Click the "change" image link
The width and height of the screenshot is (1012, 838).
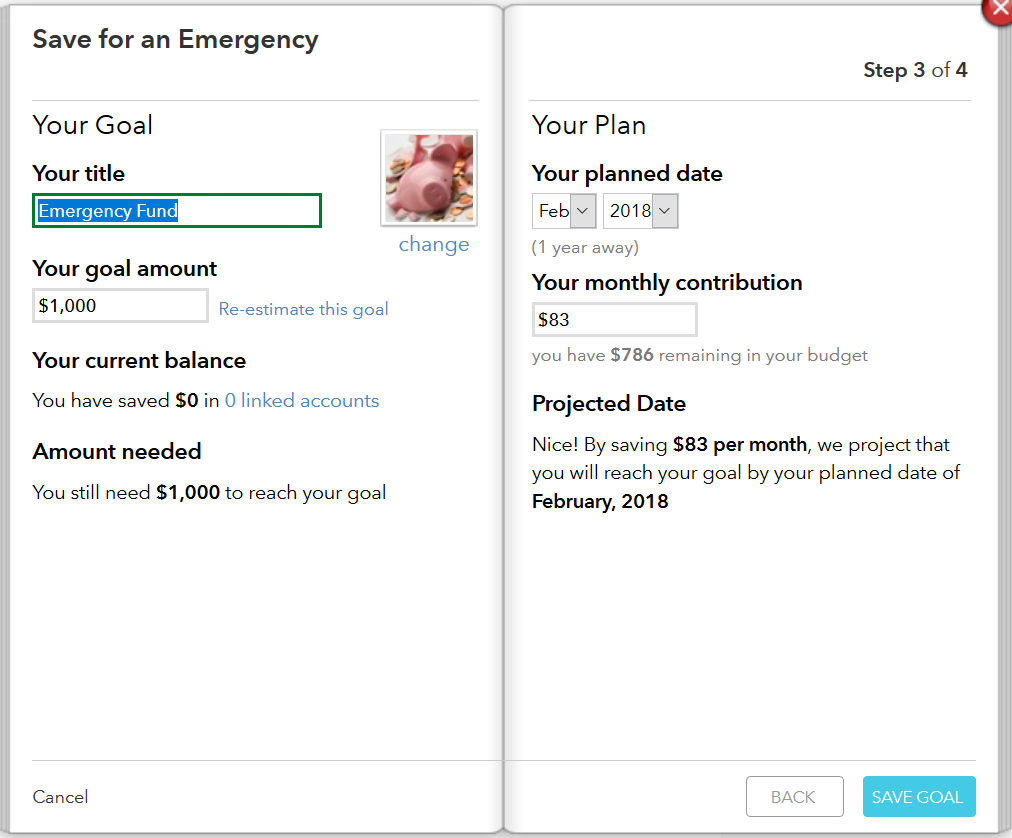click(434, 245)
